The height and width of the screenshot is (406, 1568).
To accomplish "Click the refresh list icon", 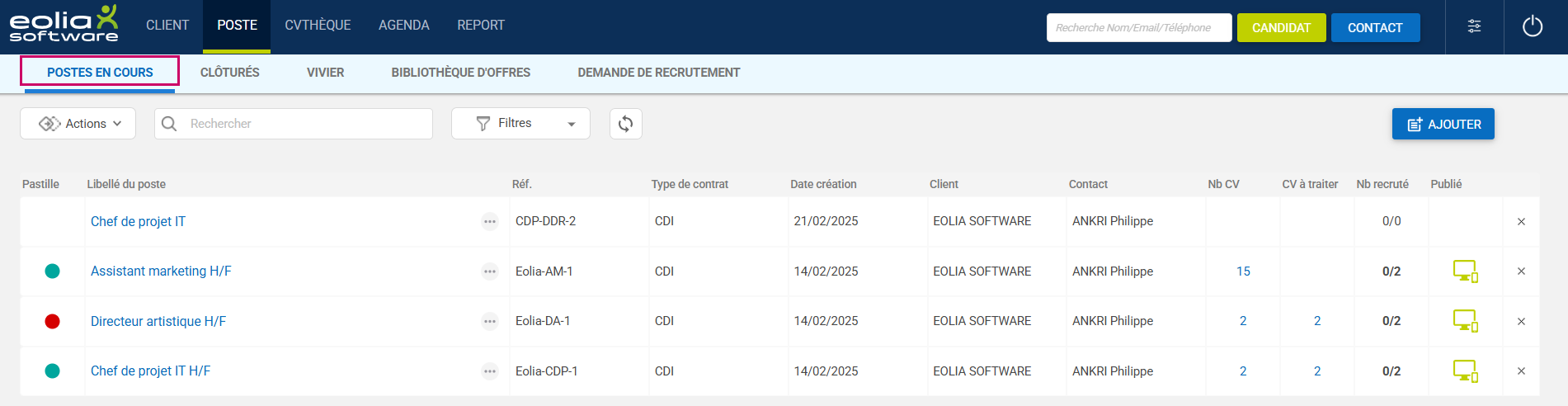I will (x=625, y=124).
